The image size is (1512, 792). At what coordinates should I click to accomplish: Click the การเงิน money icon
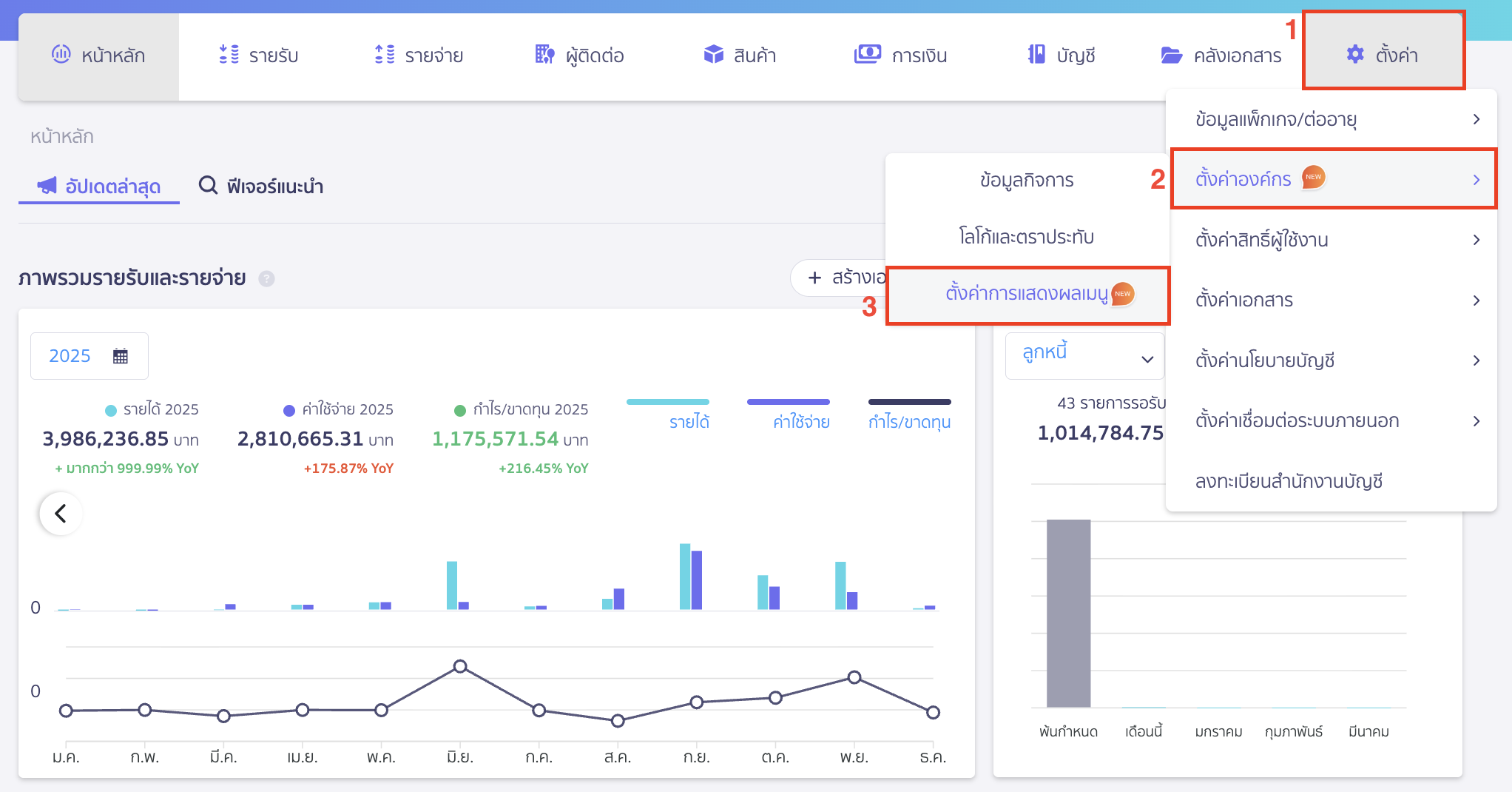pos(867,55)
